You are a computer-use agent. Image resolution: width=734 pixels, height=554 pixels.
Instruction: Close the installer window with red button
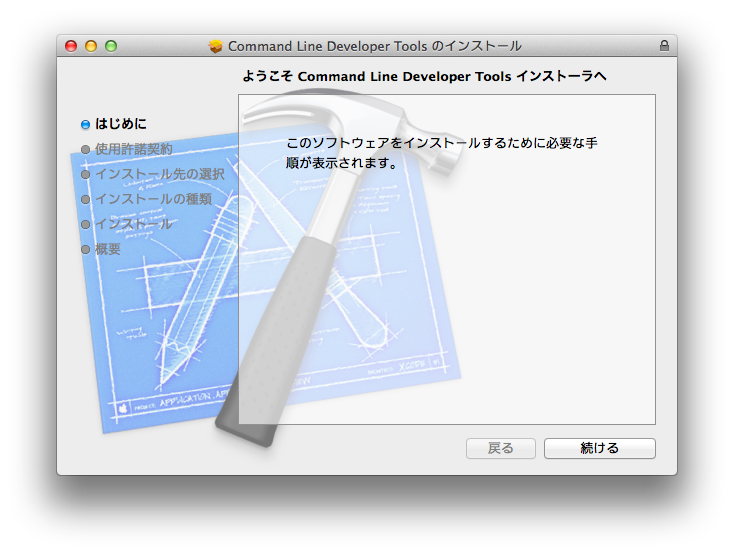[71, 46]
